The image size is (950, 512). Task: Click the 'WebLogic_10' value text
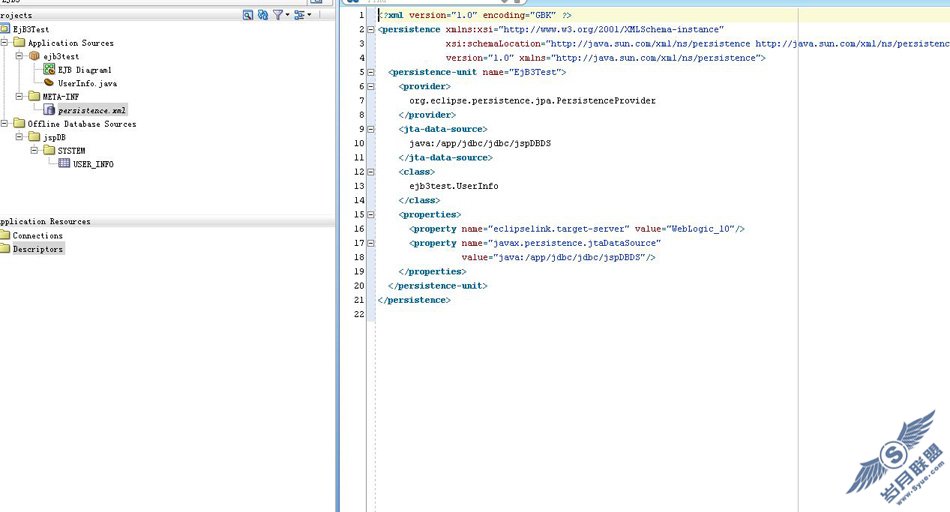click(x=703, y=229)
